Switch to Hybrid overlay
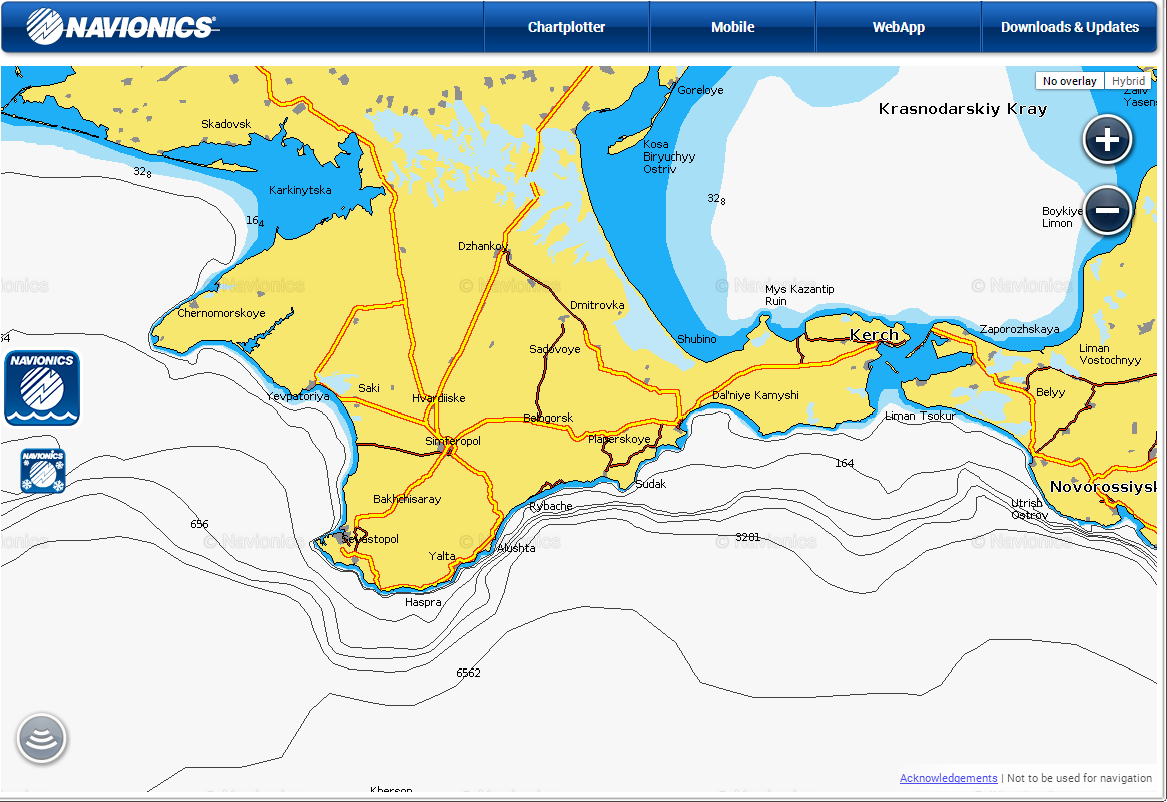The width and height of the screenshot is (1167, 802). point(1128,81)
